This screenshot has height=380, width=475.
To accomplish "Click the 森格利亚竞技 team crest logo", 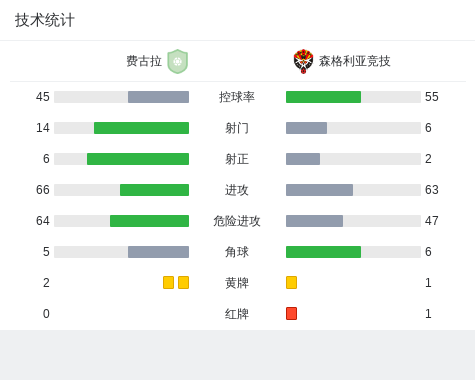I will [303, 61].
